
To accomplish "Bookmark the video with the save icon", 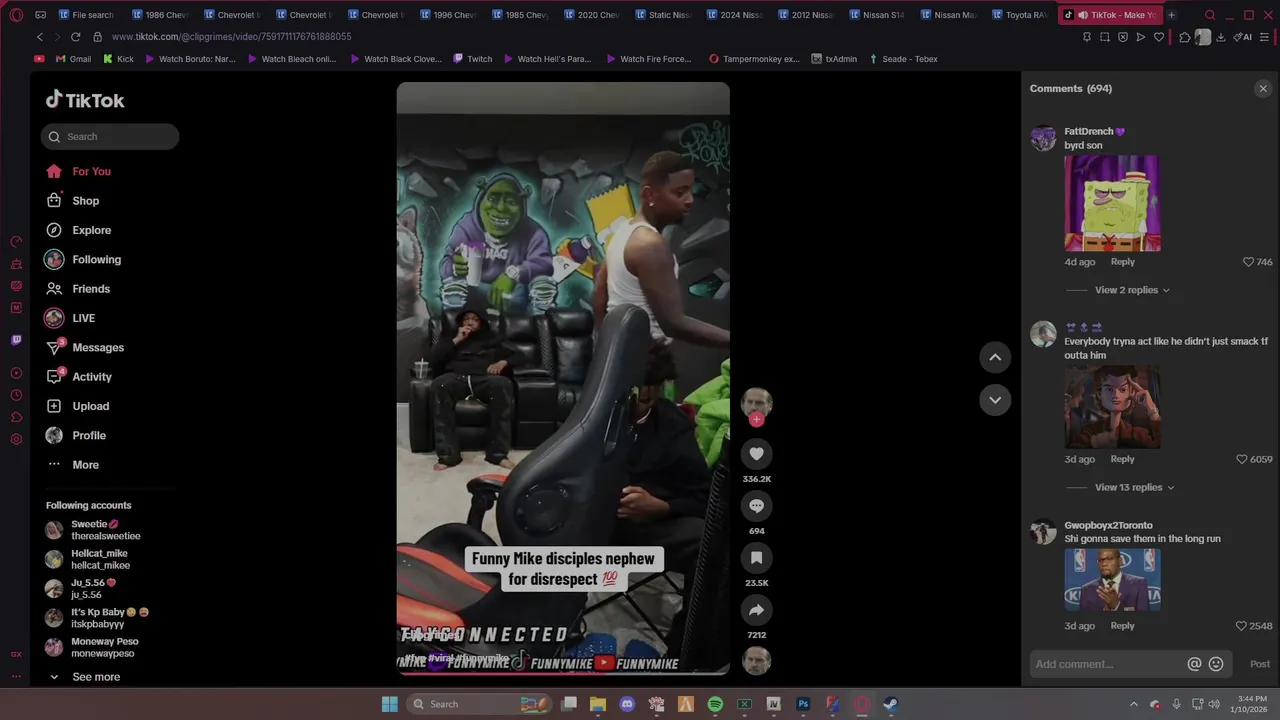I will (756, 558).
